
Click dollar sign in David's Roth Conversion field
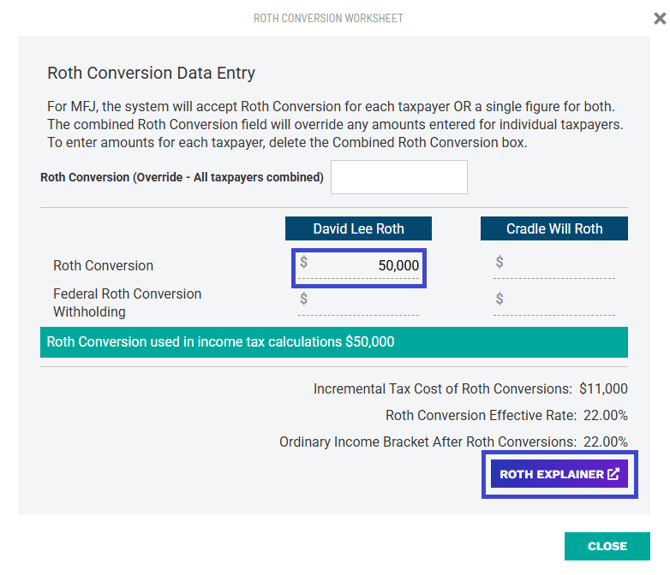(x=304, y=262)
